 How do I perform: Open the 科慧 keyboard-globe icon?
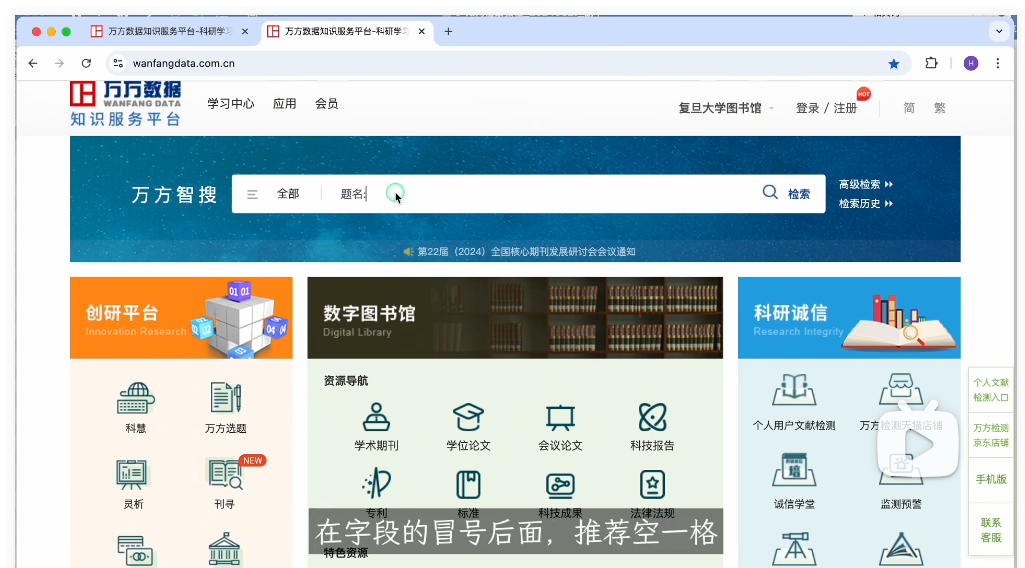[135, 398]
